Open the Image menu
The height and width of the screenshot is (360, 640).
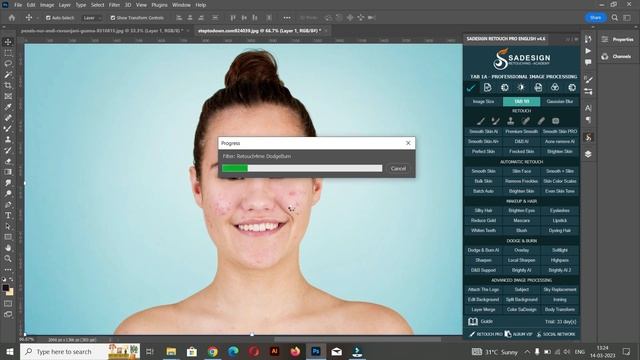point(47,5)
